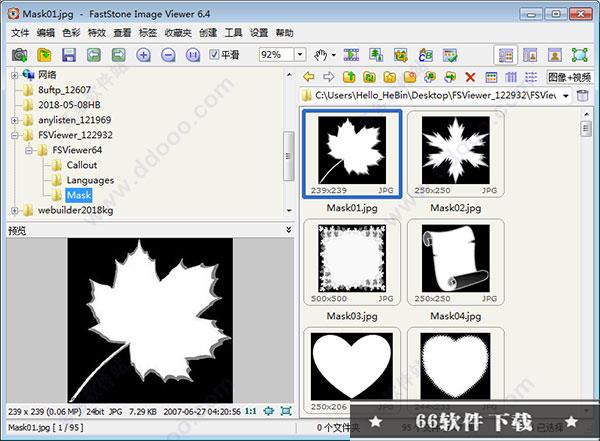Select the Mask folder in tree
Screen dimensions: 600x441
click(x=79, y=195)
